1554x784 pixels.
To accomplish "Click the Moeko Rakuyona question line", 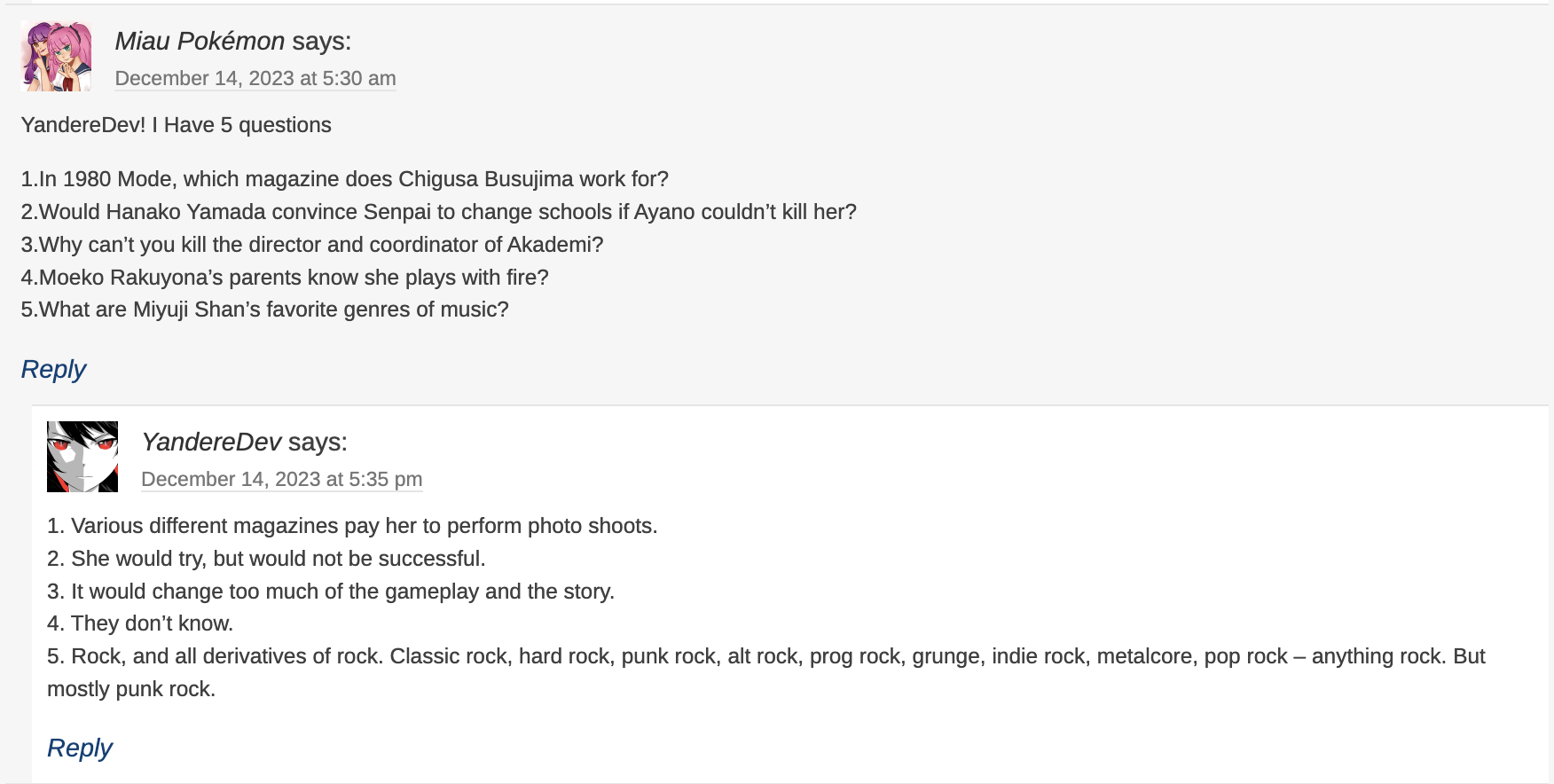I will pos(284,278).
